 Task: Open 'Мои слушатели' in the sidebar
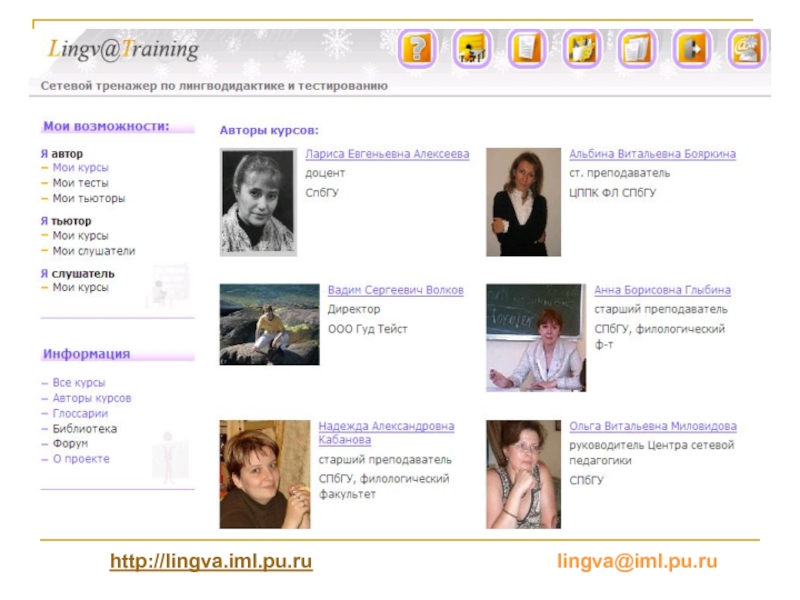tap(94, 251)
